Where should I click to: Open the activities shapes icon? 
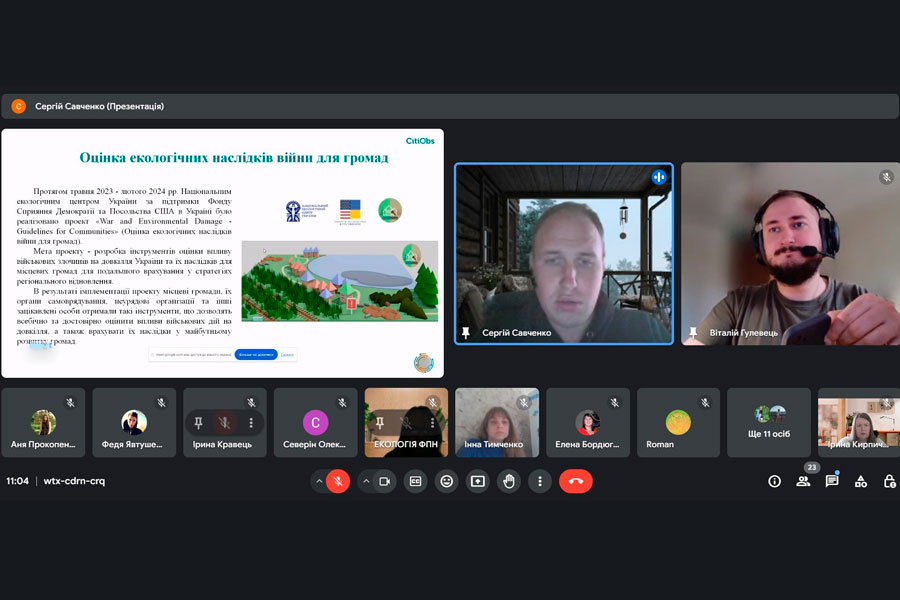(861, 481)
